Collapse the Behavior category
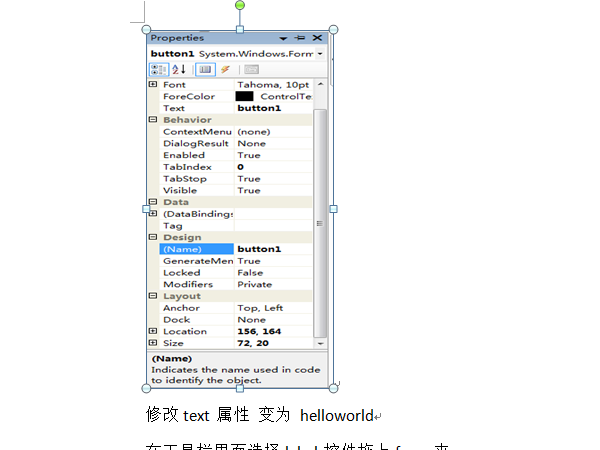The height and width of the screenshot is (450, 600). click(x=153, y=120)
